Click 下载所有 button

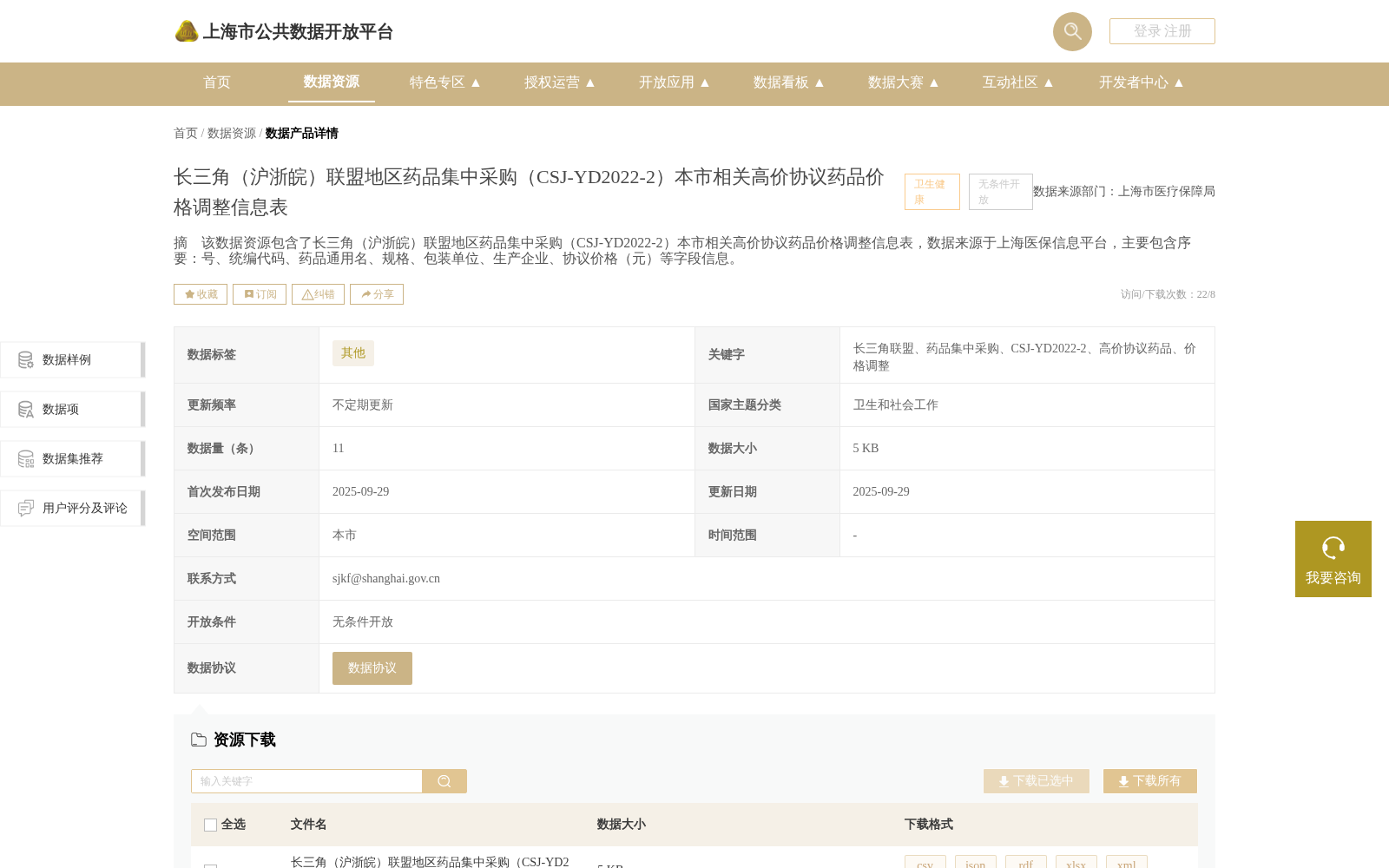1150,781
